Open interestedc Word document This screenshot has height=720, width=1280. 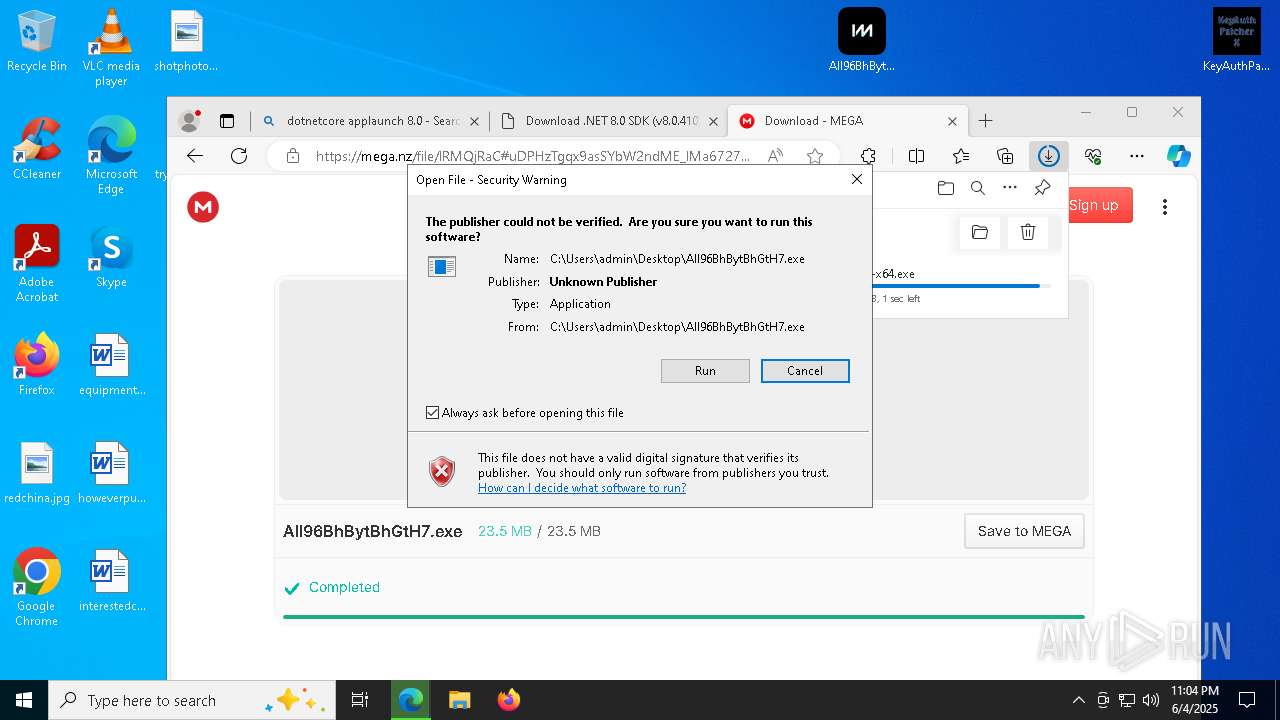[x=111, y=582]
